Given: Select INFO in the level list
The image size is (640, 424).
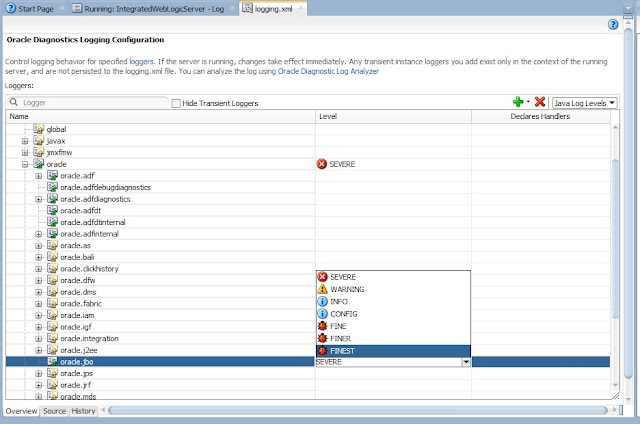Looking at the screenshot, I should (x=393, y=302).
